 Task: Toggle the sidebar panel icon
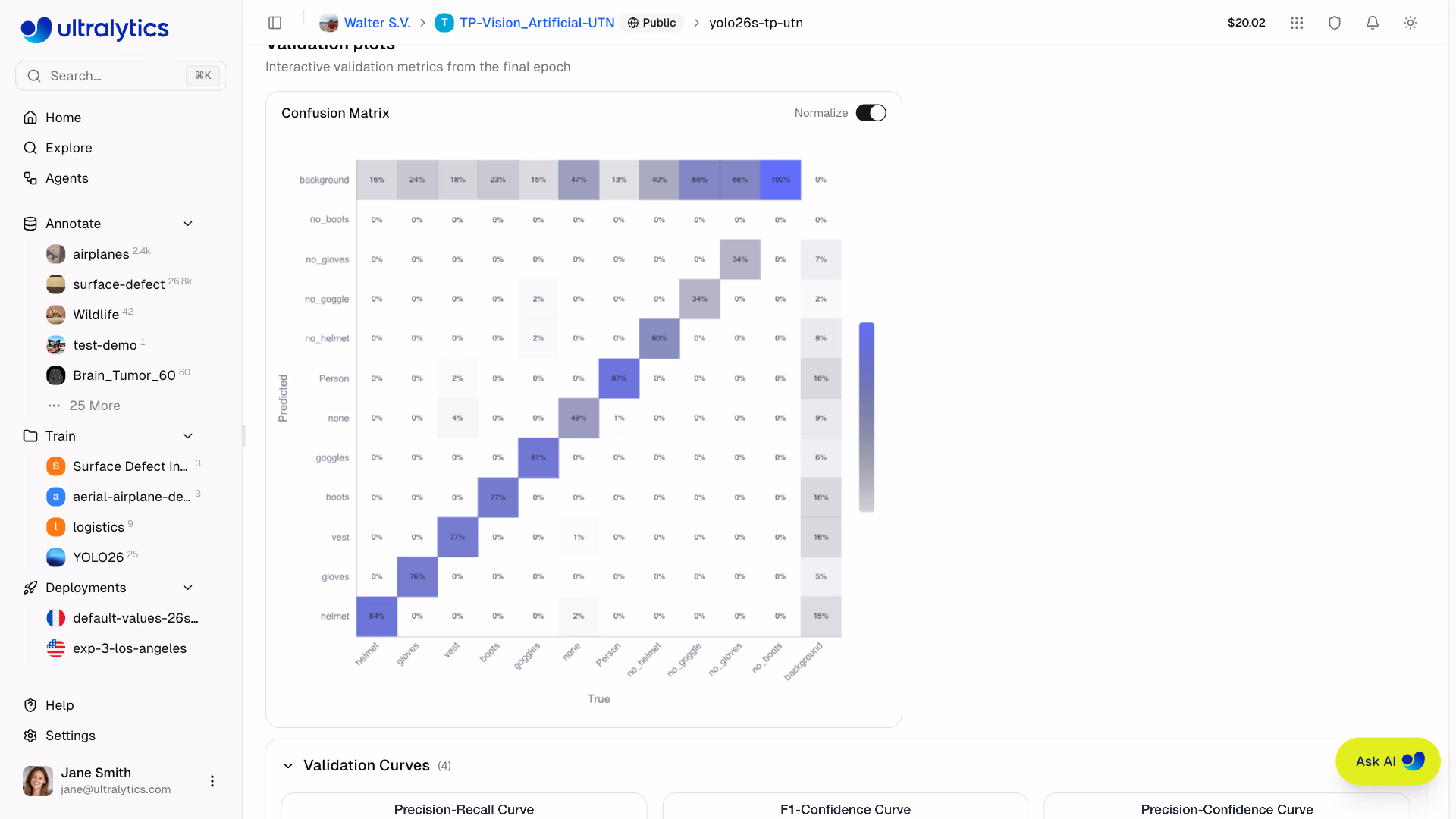275,23
